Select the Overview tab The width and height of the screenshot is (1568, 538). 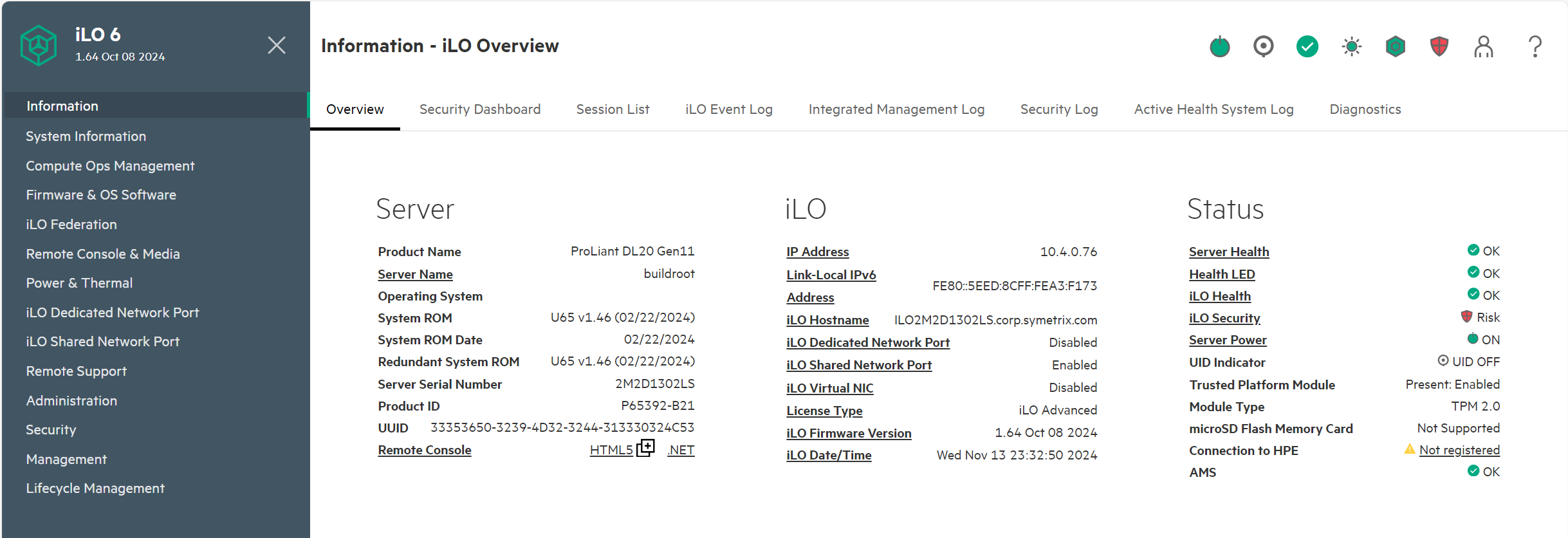pos(355,109)
